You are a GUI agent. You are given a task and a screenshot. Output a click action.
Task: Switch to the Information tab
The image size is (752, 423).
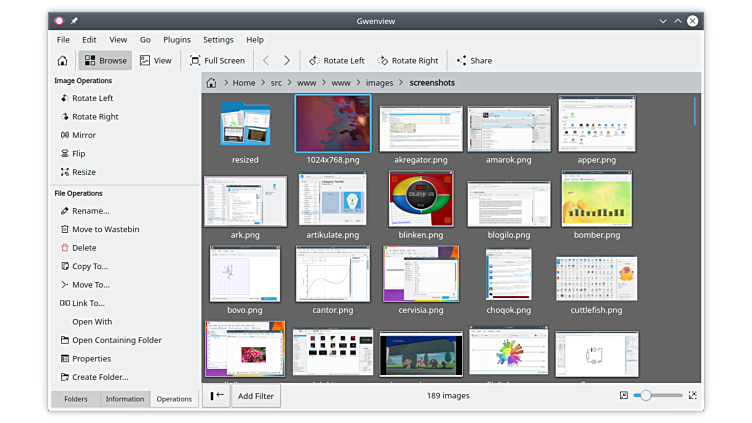pyautogui.click(x=125, y=399)
